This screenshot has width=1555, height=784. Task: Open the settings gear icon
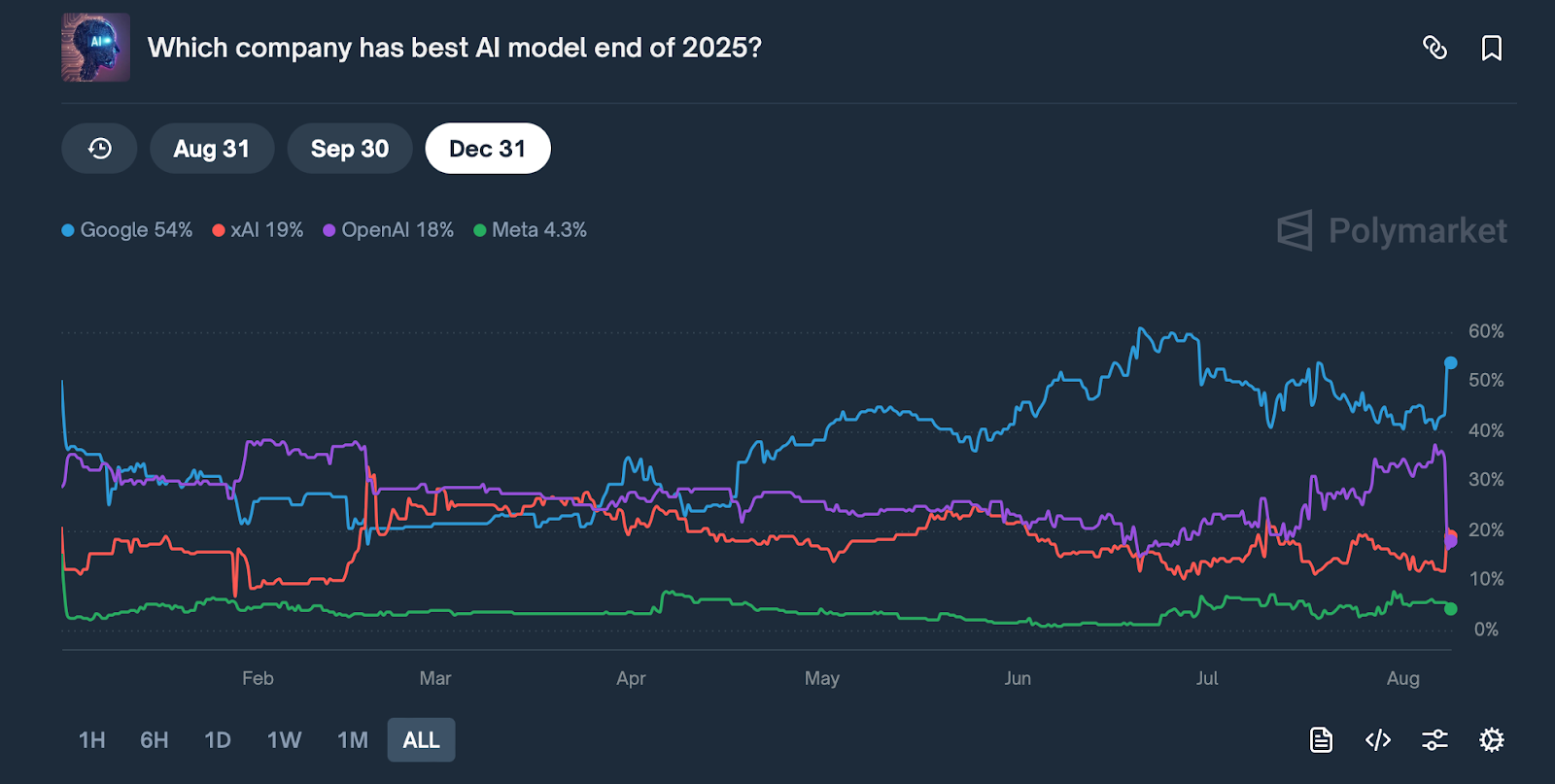(x=1490, y=739)
